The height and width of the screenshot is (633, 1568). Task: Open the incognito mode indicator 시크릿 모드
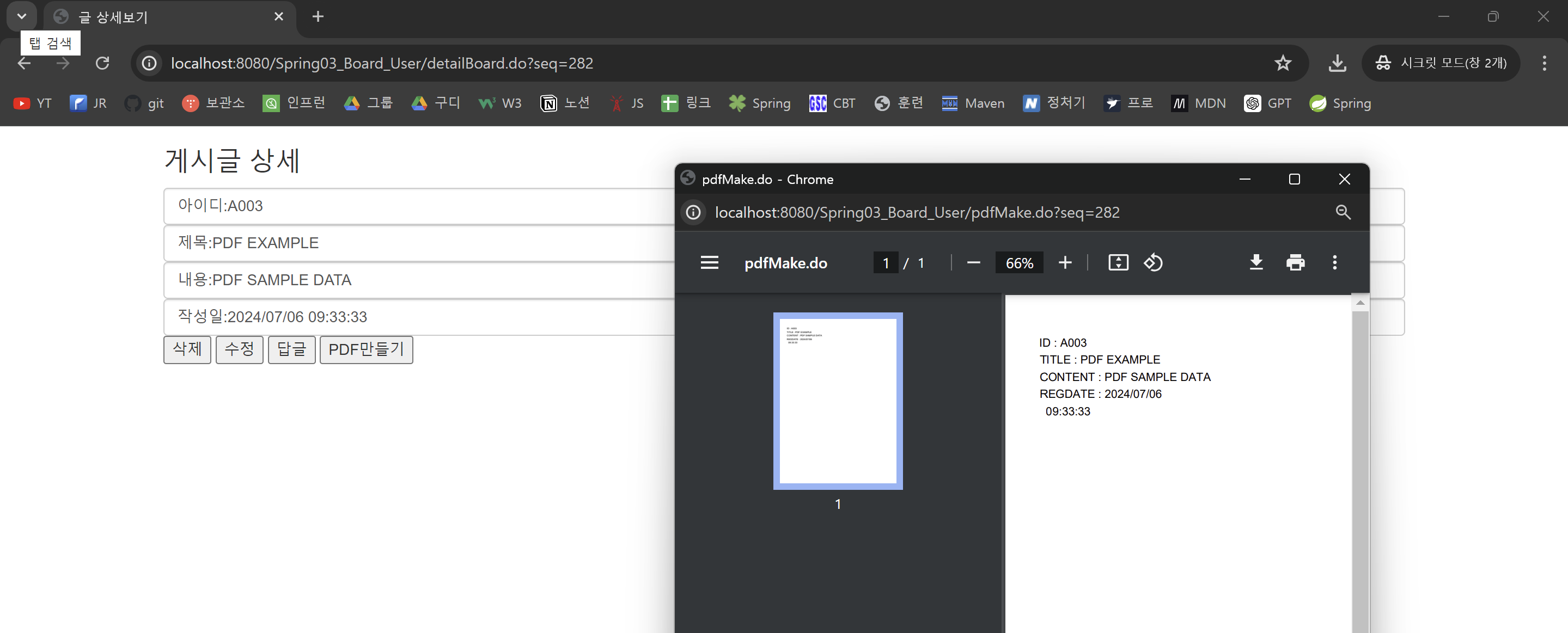point(1439,63)
